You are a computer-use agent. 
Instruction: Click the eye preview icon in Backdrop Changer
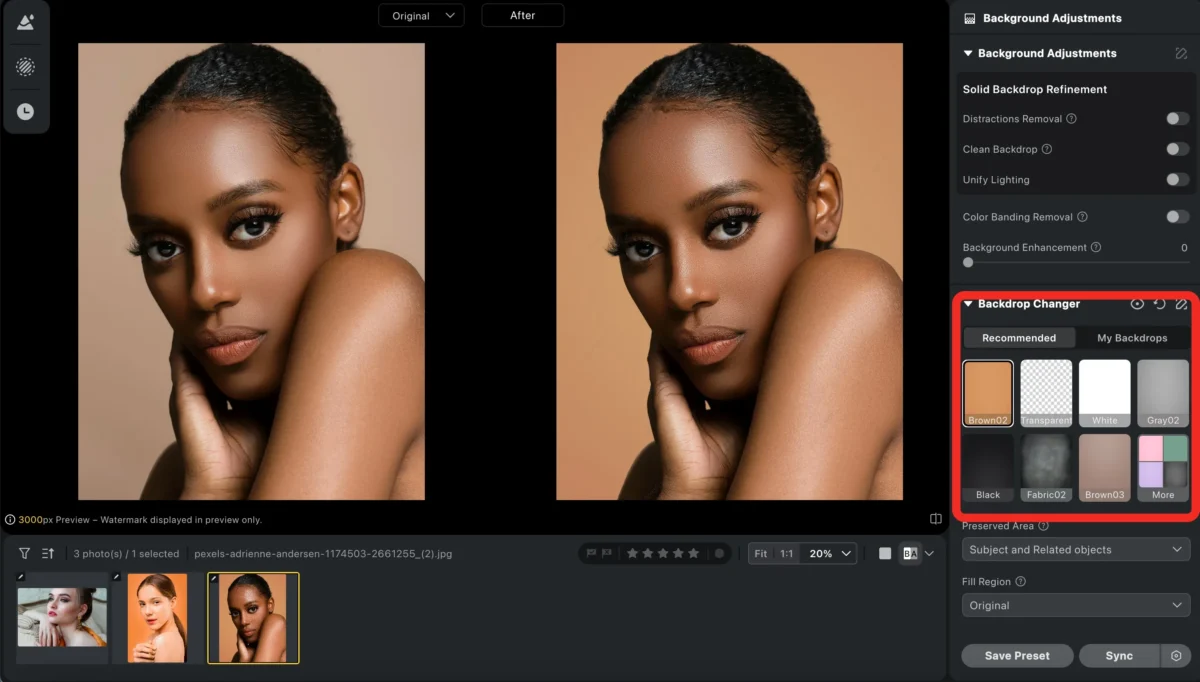(x=1137, y=304)
